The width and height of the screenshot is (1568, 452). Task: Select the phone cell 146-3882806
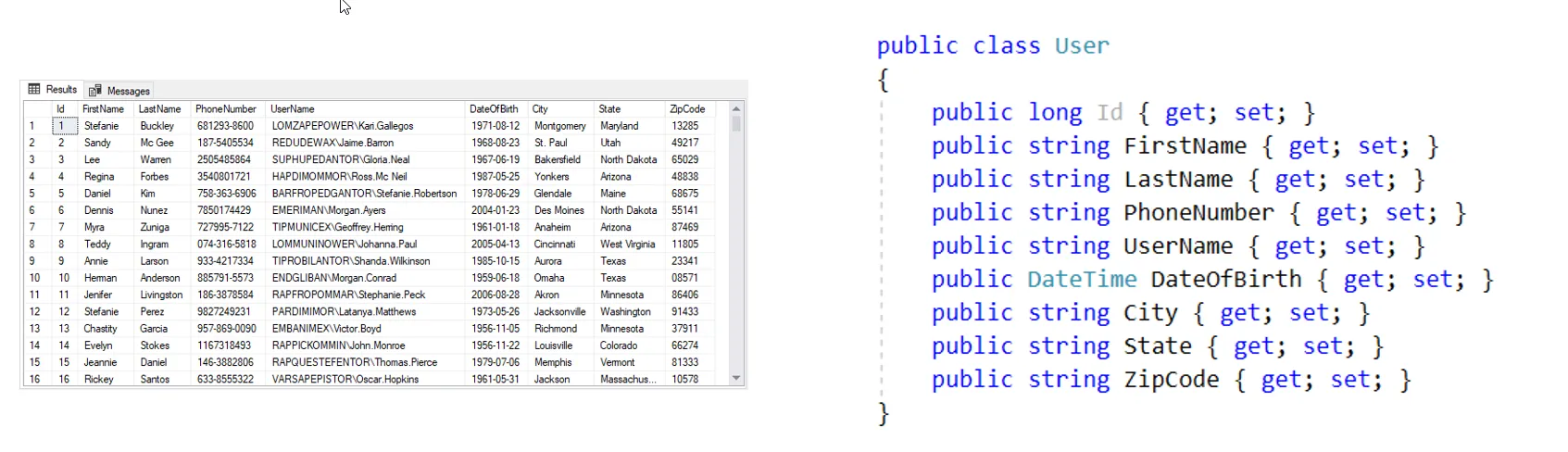[x=229, y=362]
